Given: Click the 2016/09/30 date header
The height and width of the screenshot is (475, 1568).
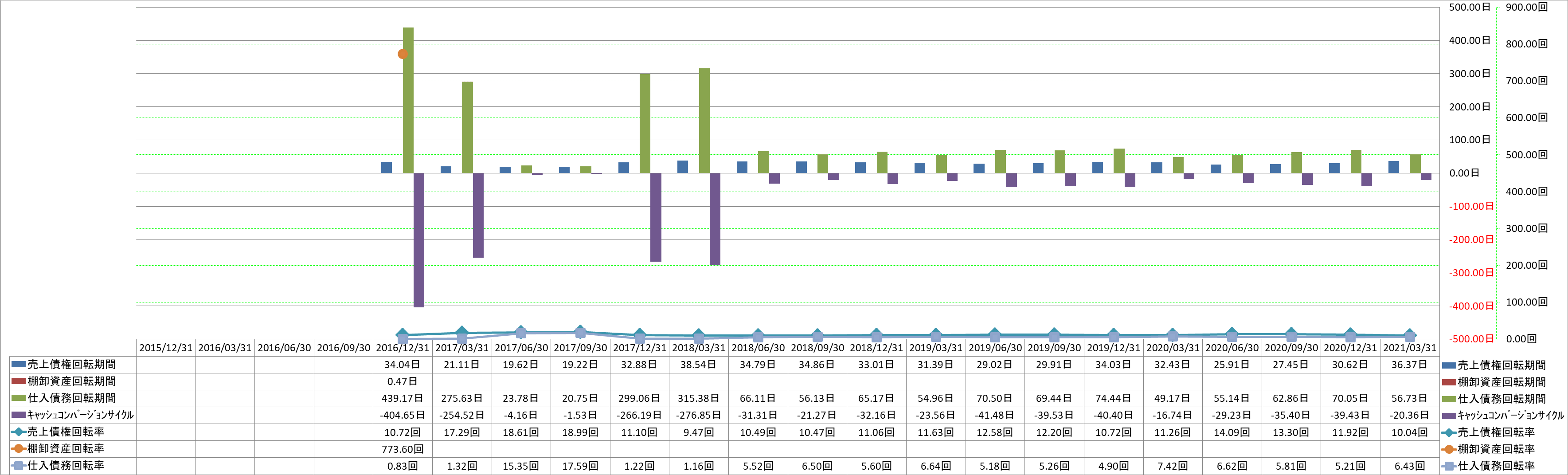Looking at the screenshot, I should 343,348.
